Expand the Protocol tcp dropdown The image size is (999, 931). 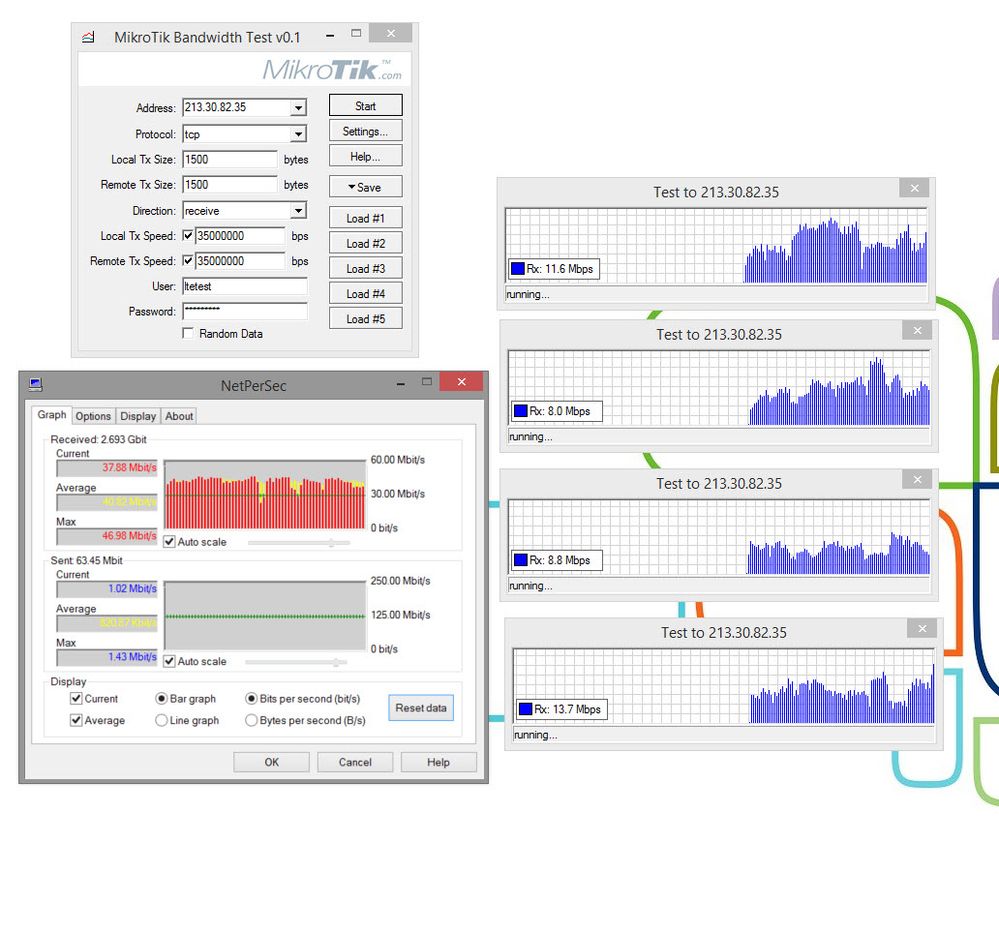[298, 134]
